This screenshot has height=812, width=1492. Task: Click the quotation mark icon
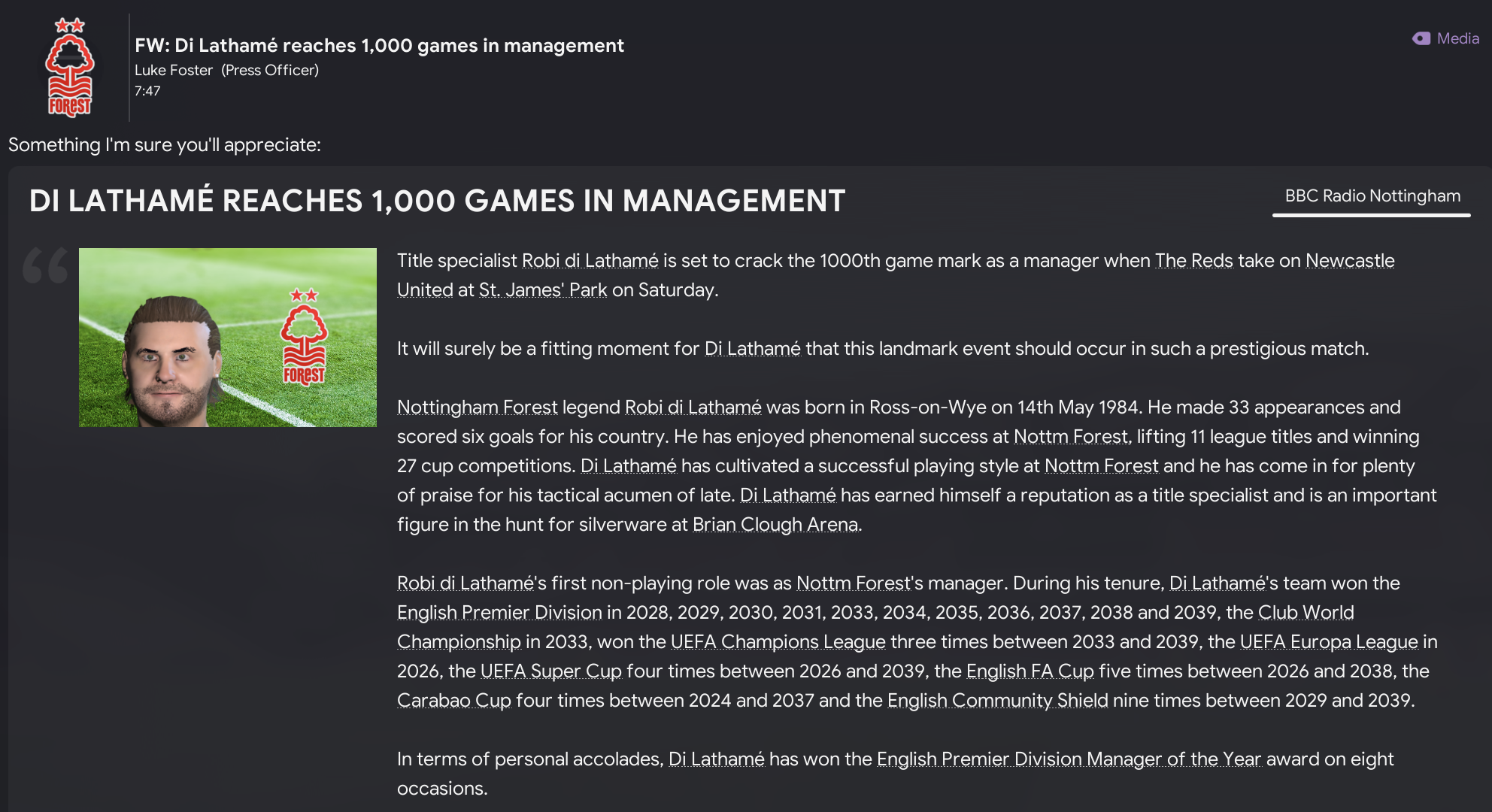point(45,265)
